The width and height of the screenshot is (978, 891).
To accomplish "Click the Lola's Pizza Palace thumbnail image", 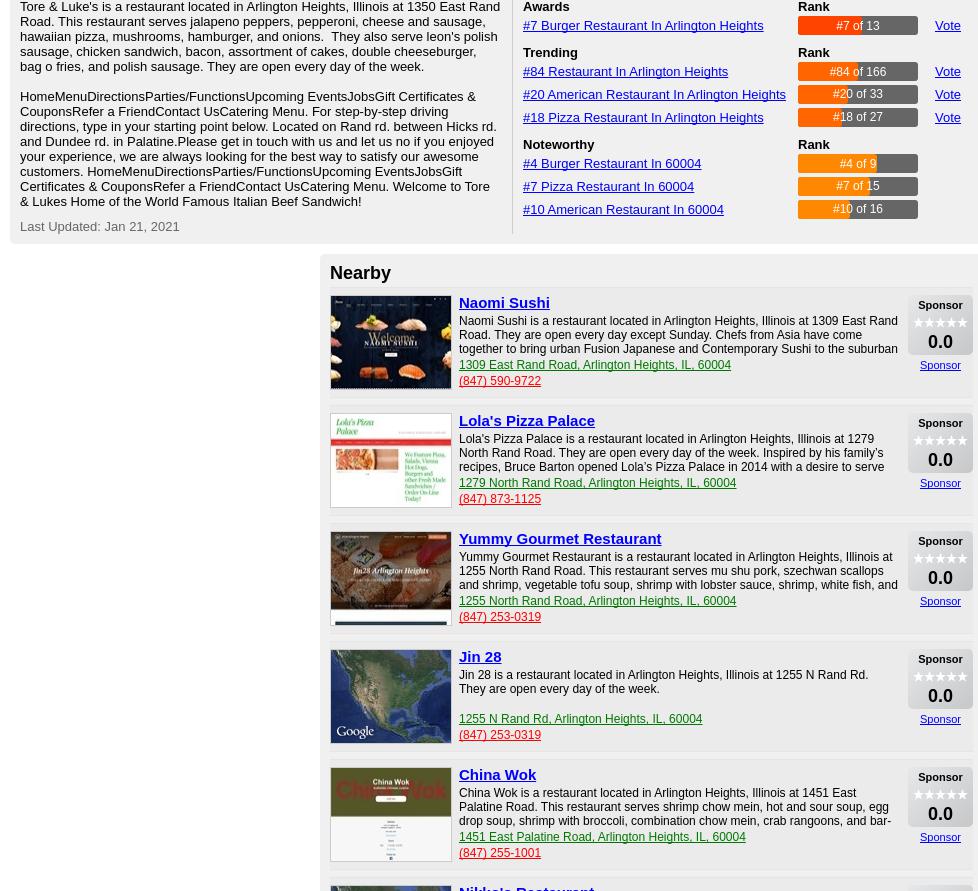I will pos(390,460).
